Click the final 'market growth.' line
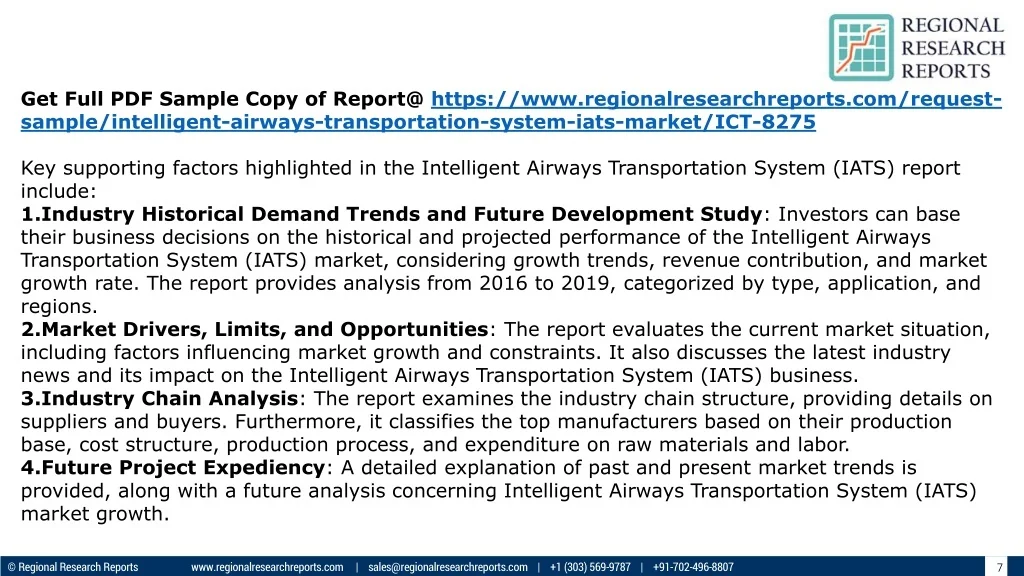1024x576 pixels. (95, 514)
